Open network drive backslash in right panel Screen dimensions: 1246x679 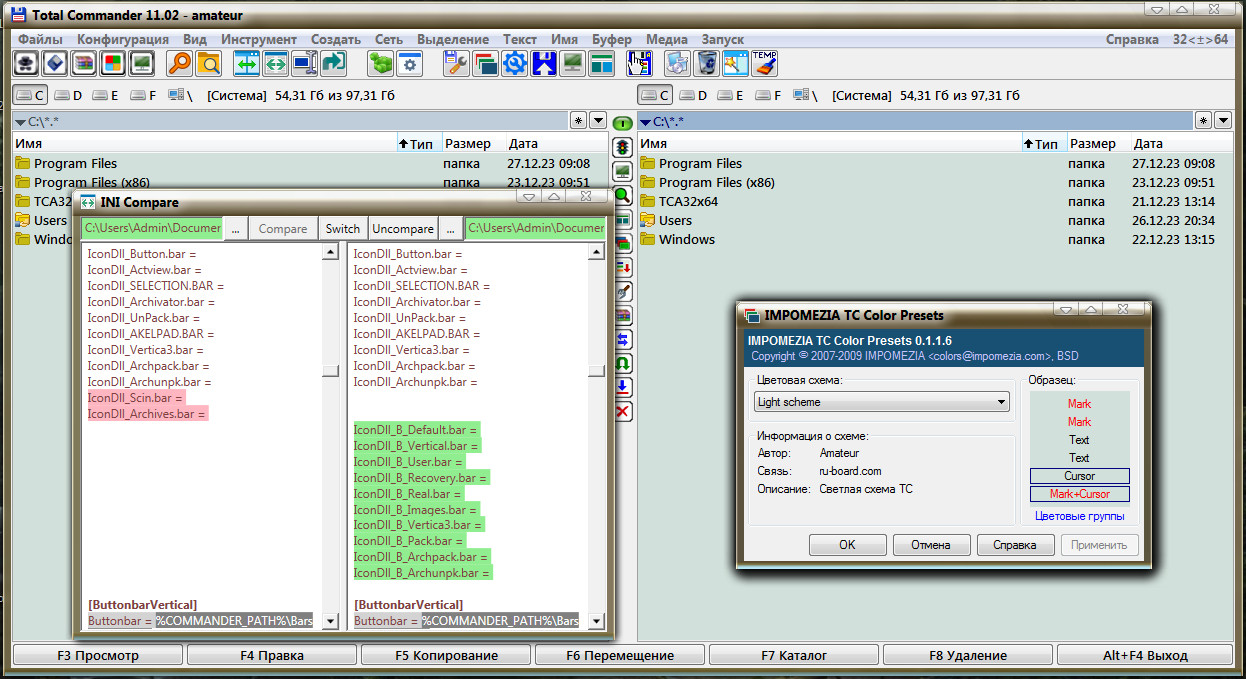[x=806, y=95]
